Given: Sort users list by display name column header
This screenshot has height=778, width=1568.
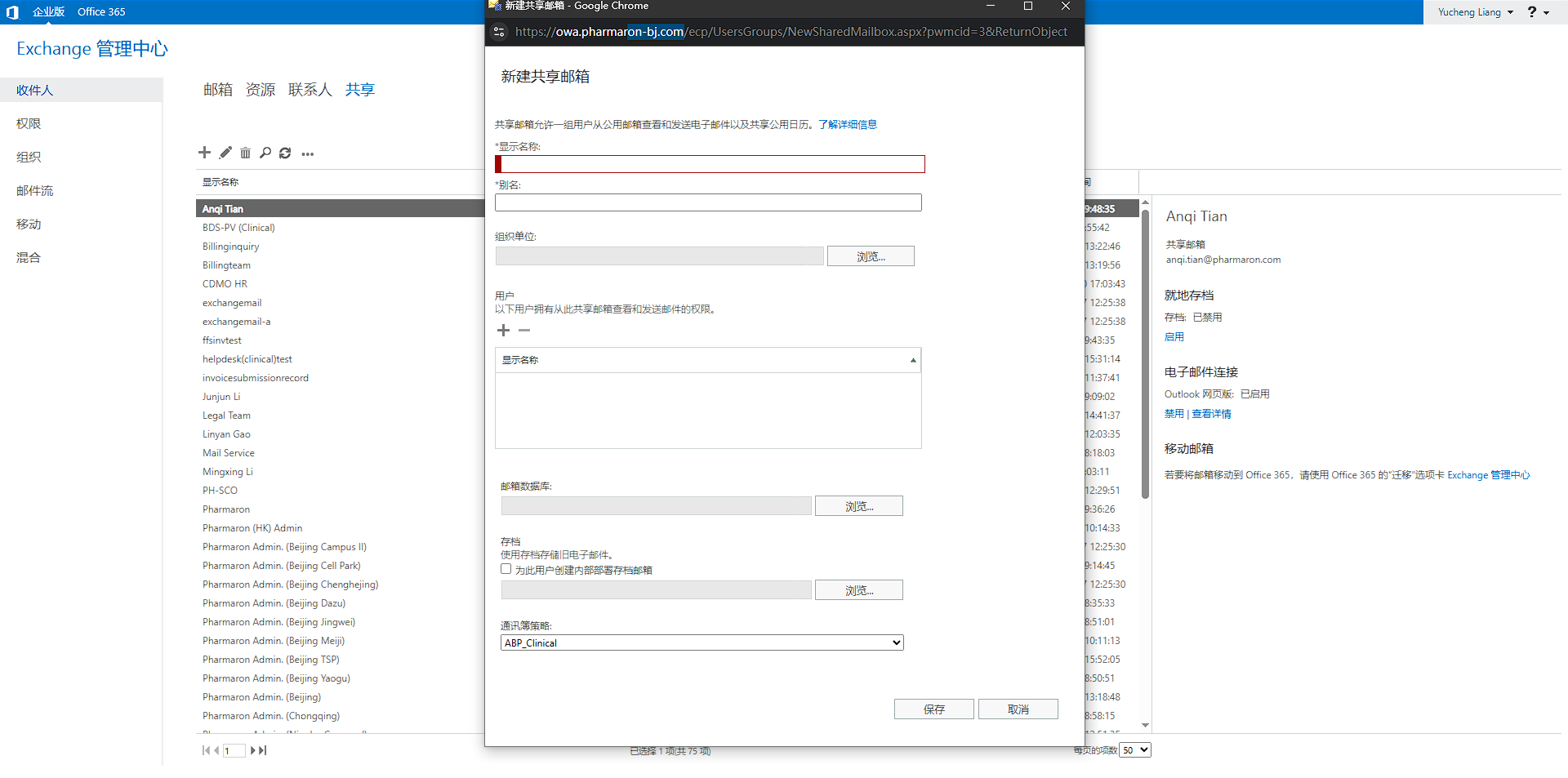Looking at the screenshot, I should point(708,360).
